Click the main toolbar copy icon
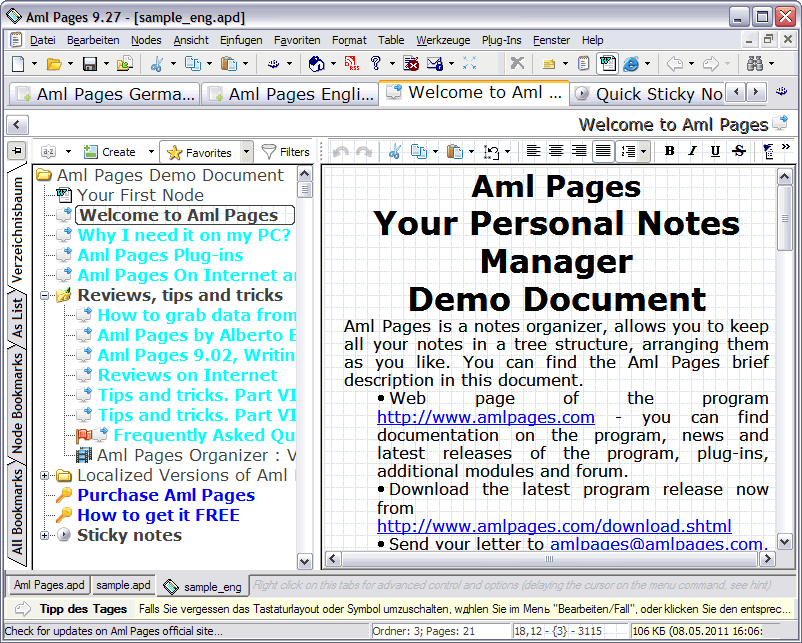 tap(193, 64)
